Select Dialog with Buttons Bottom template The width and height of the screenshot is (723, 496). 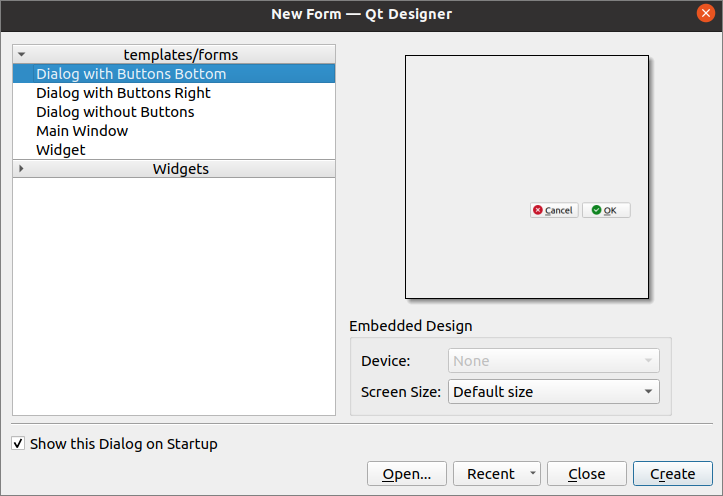coord(131,74)
